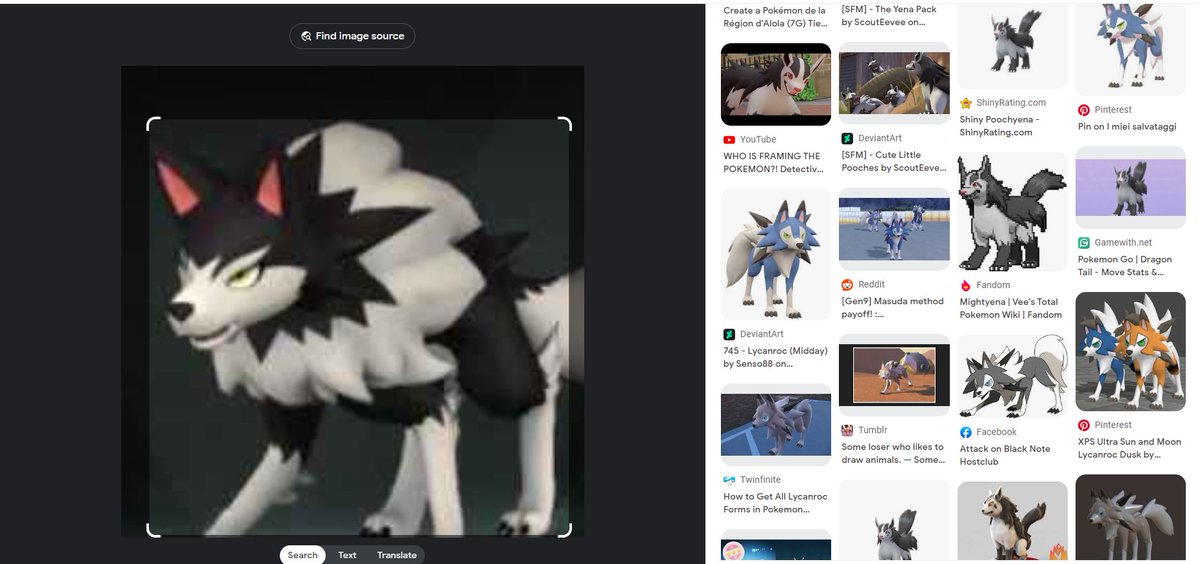Click the bottom-right crop corner handle
1200x564 pixels.
pos(566,531)
